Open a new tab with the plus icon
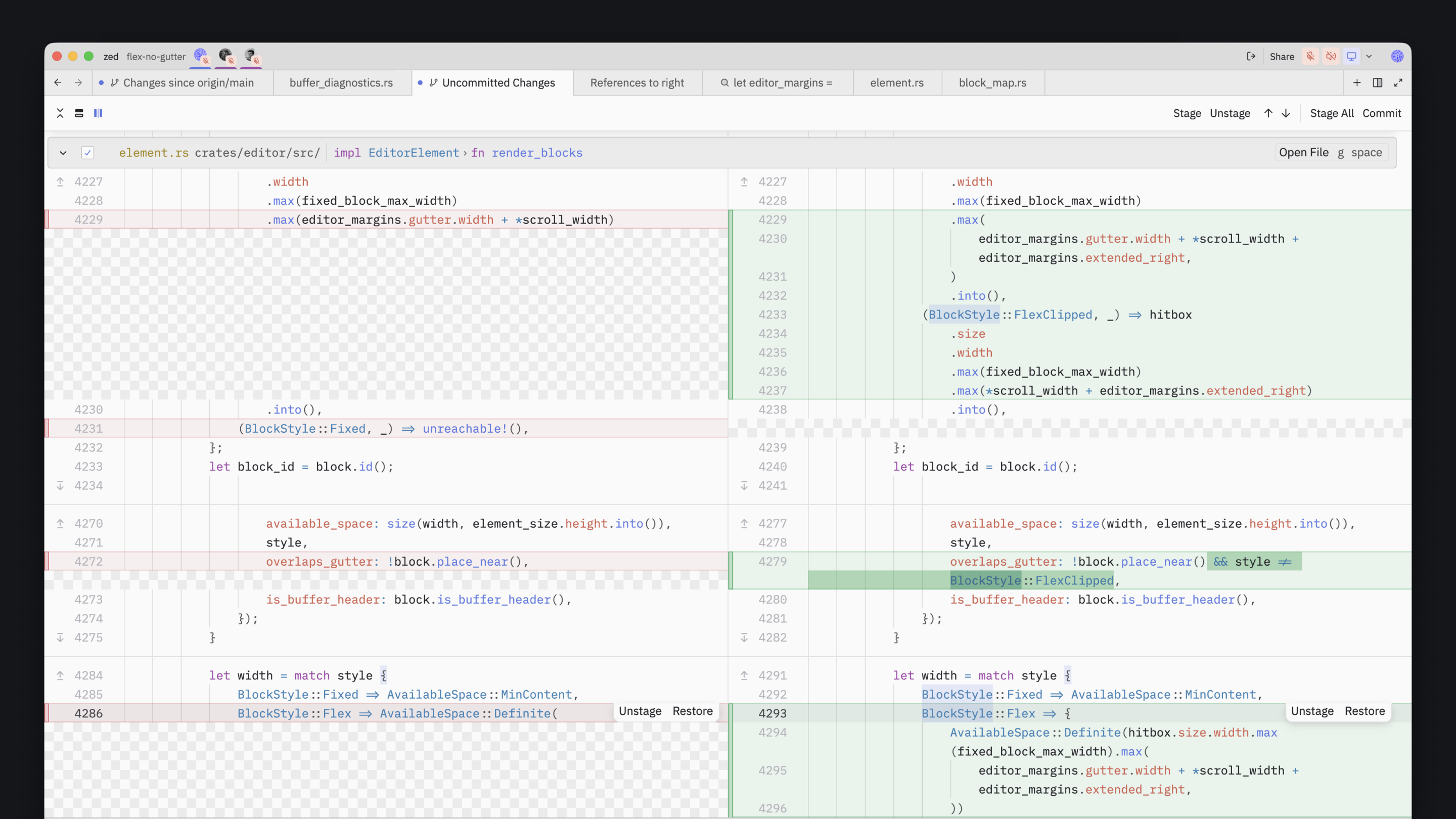 (x=1357, y=82)
